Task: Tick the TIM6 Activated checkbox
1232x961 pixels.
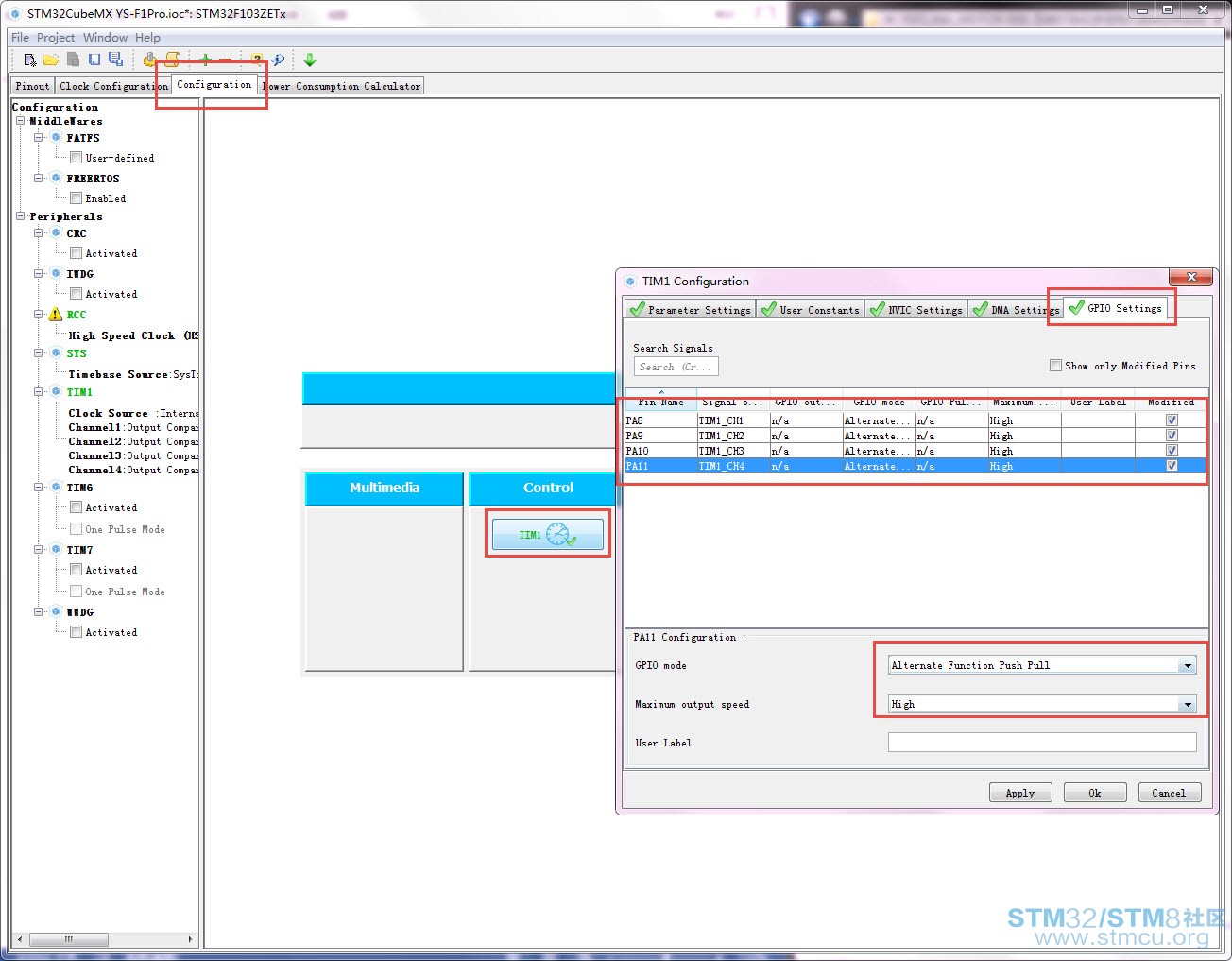Action: [x=76, y=507]
